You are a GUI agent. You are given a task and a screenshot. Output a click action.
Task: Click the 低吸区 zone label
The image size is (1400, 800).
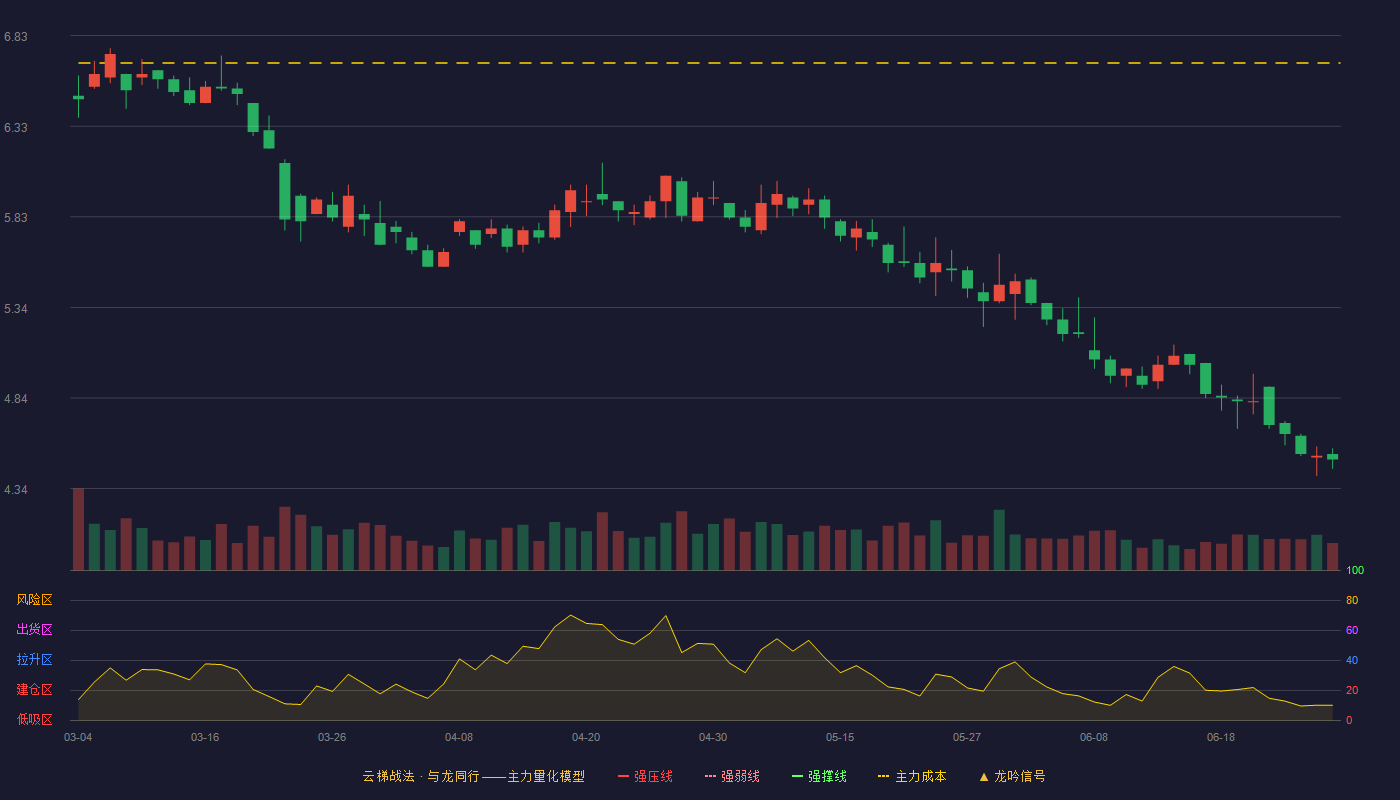tap(34, 719)
